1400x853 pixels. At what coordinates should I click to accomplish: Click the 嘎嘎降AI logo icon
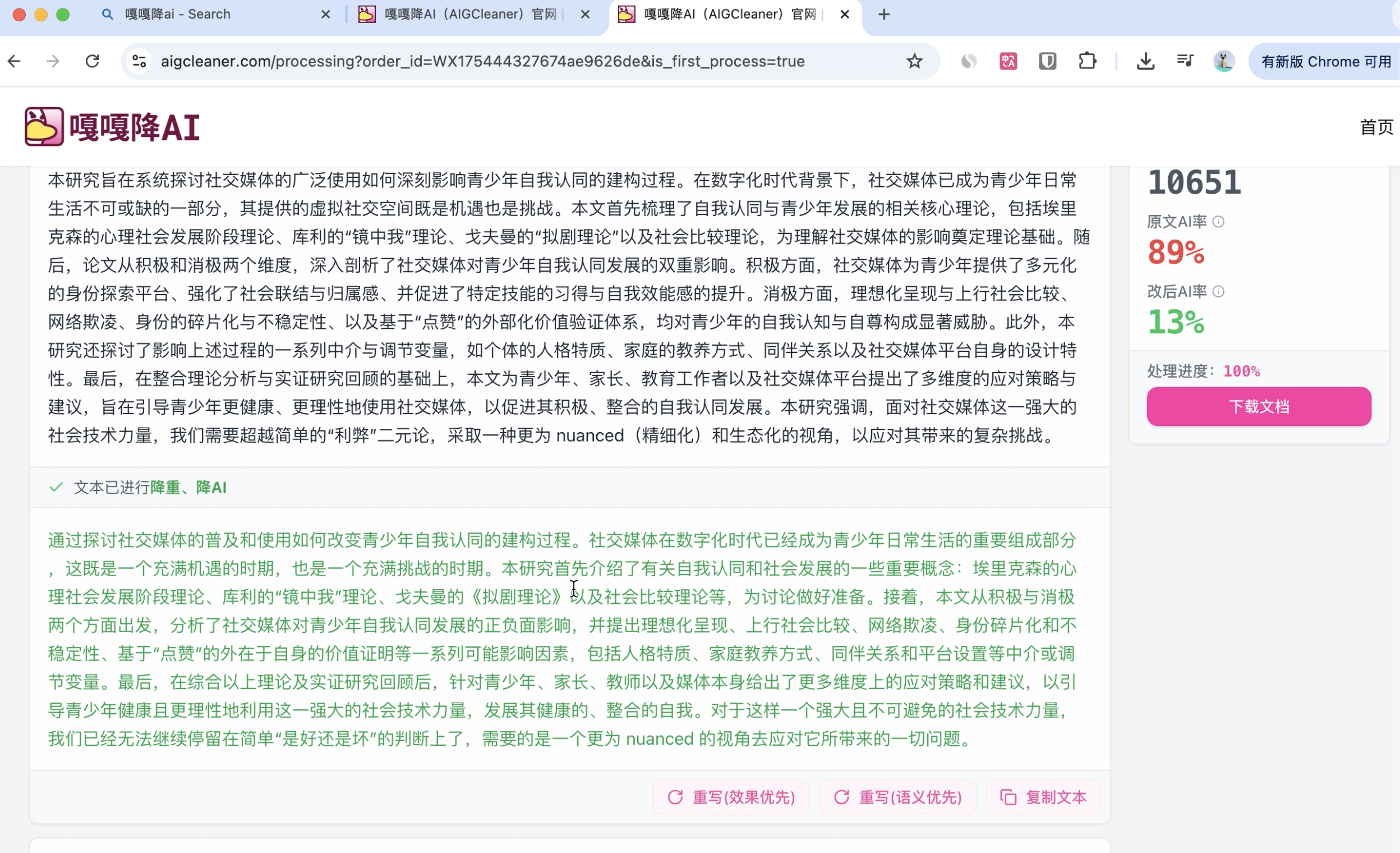tap(44, 126)
